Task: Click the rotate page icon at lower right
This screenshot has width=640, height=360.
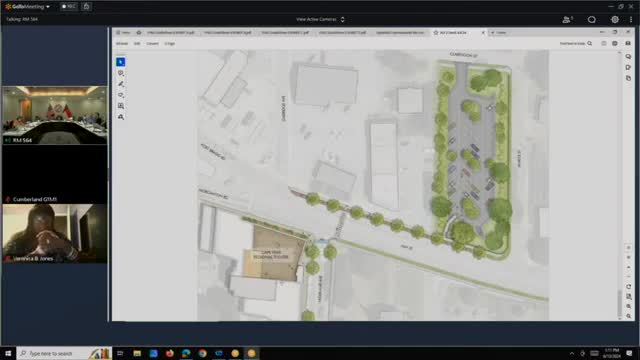Action: point(629,287)
